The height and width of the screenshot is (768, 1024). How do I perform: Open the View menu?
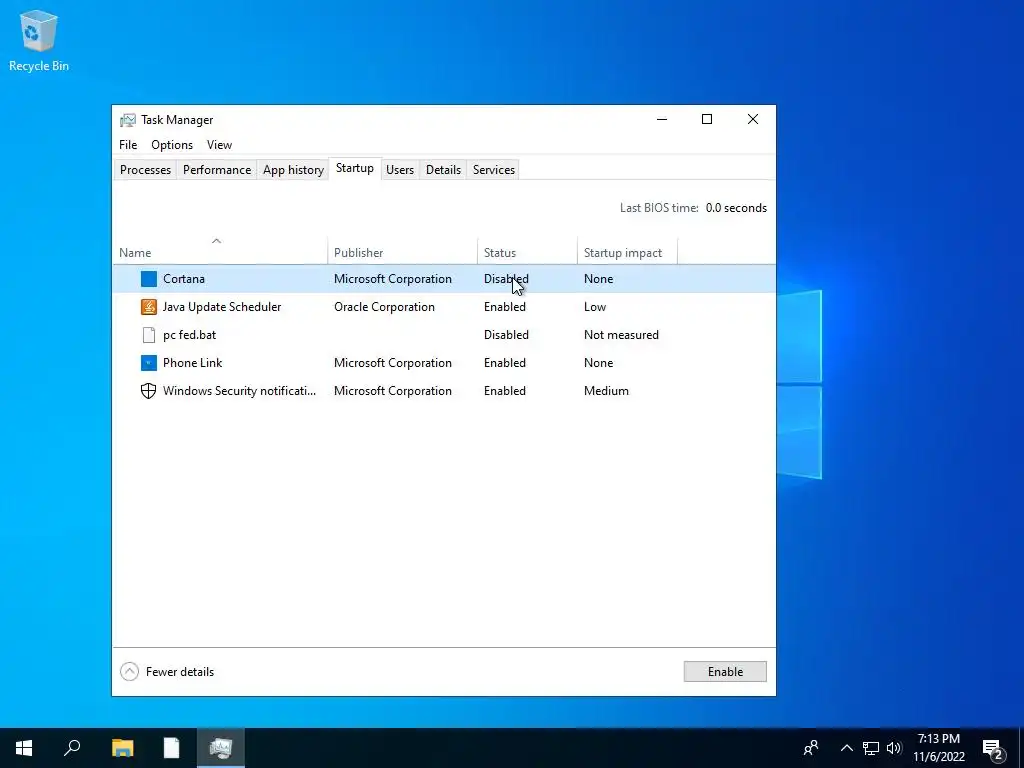(x=219, y=145)
